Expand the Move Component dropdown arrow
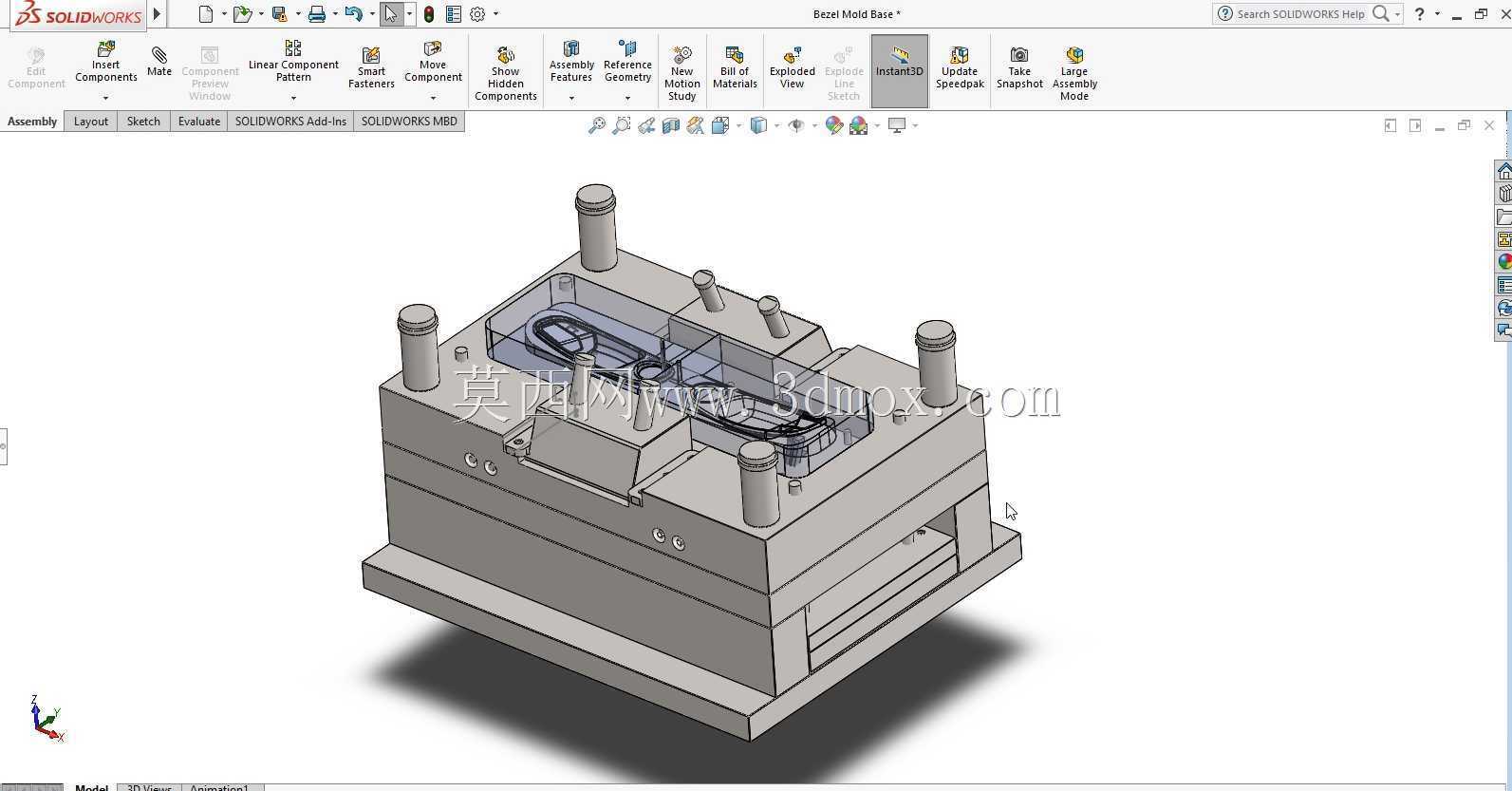The image size is (1512, 791). [433, 98]
